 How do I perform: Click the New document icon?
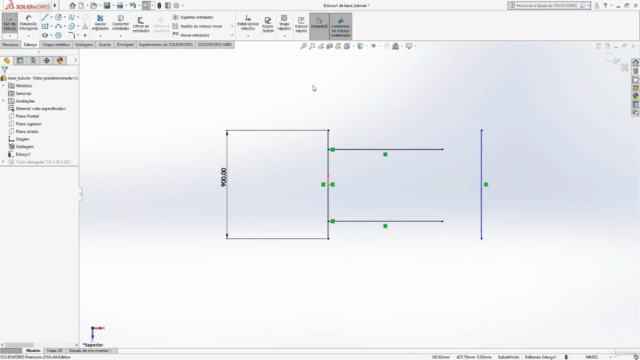point(81,5)
